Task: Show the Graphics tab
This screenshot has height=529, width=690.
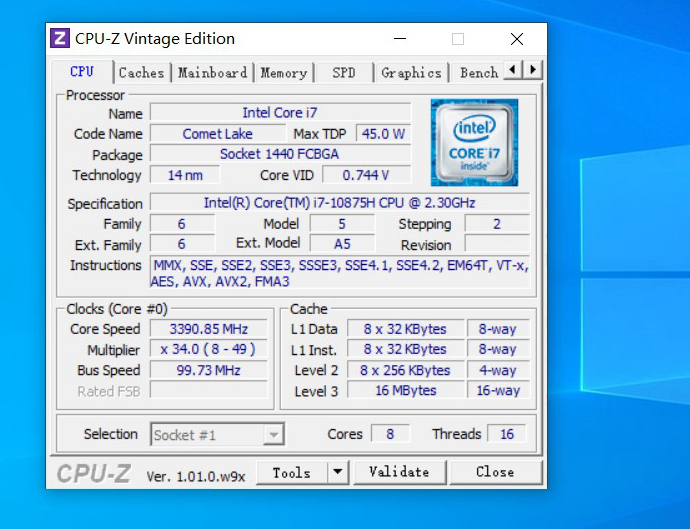Action: click(x=411, y=73)
